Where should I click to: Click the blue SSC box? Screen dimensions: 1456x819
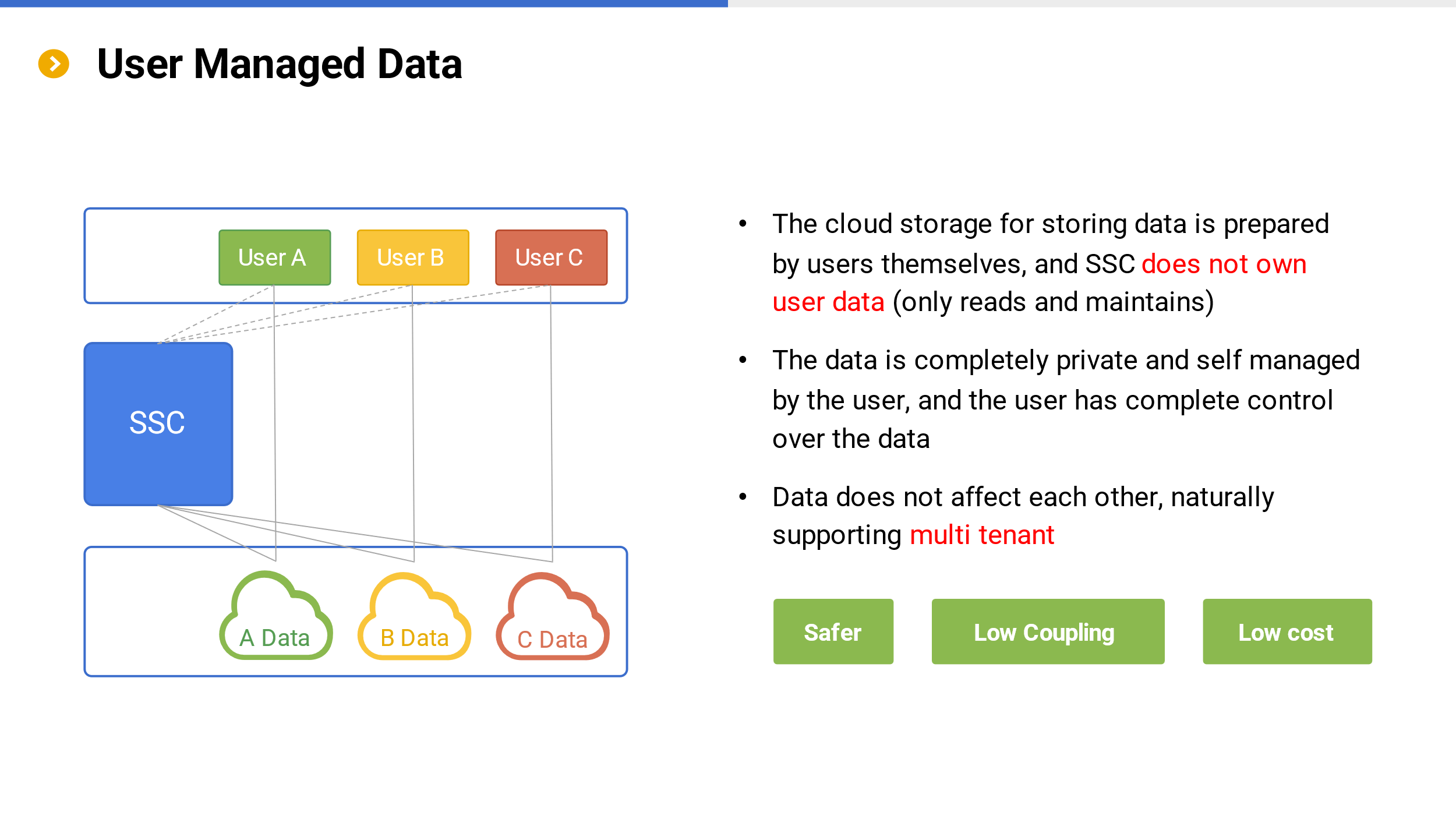tap(158, 424)
